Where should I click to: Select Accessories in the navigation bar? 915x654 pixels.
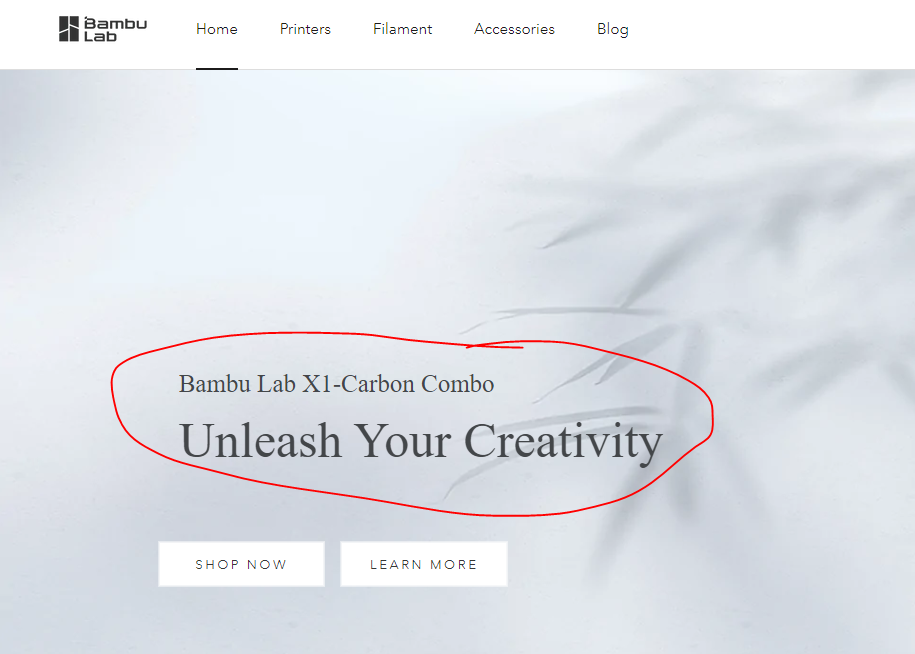[514, 29]
